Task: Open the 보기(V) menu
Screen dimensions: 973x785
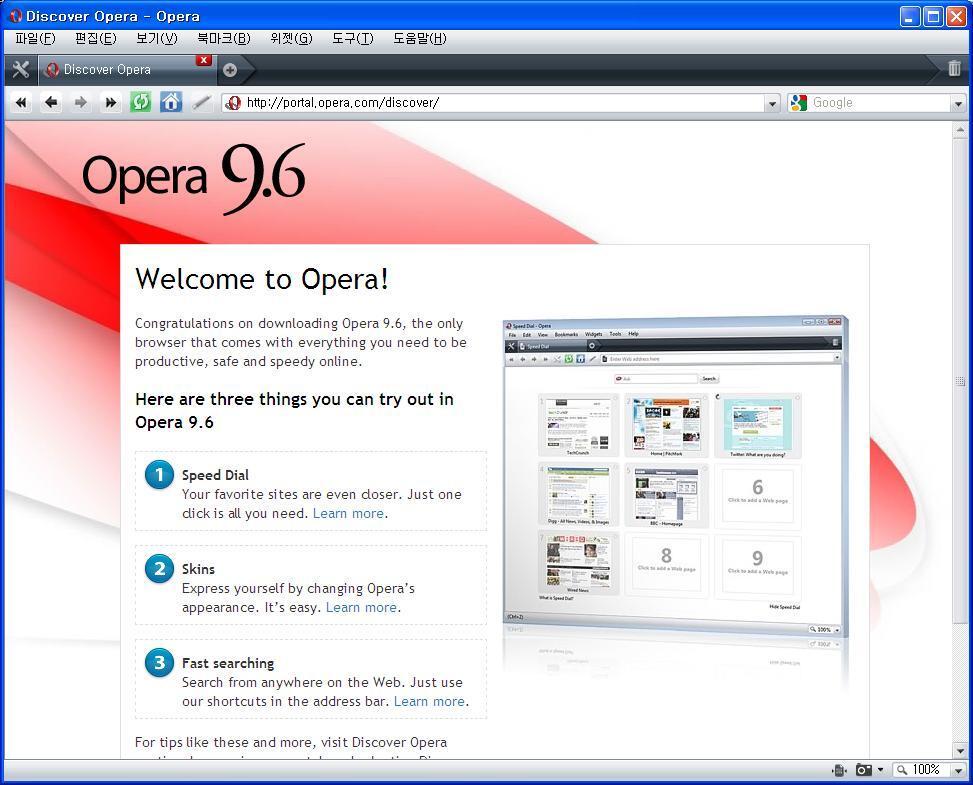Action: (x=157, y=38)
